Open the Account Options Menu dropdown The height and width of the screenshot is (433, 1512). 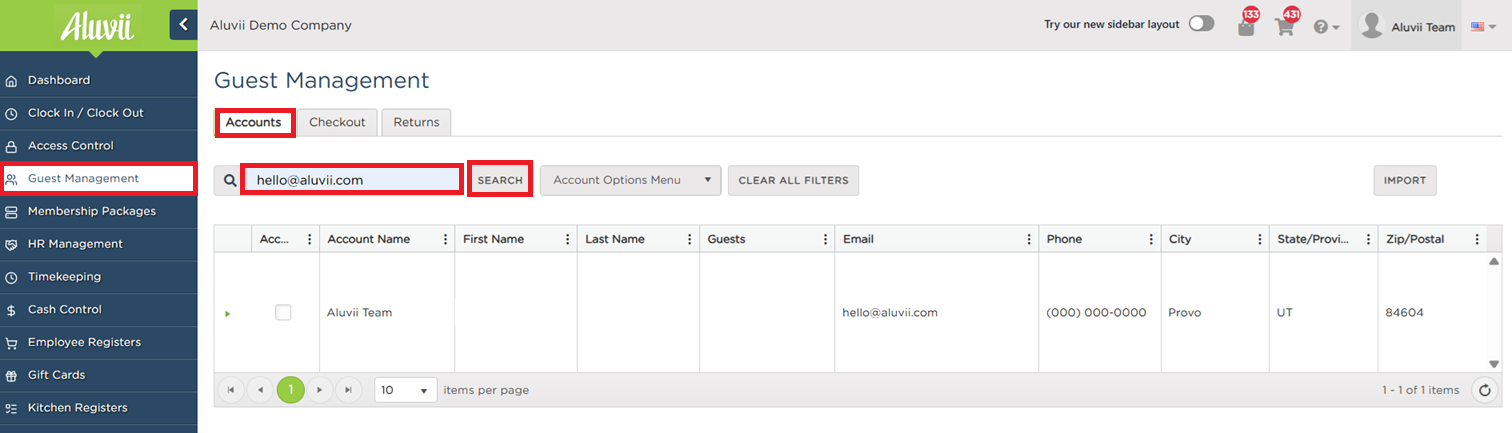[630, 180]
